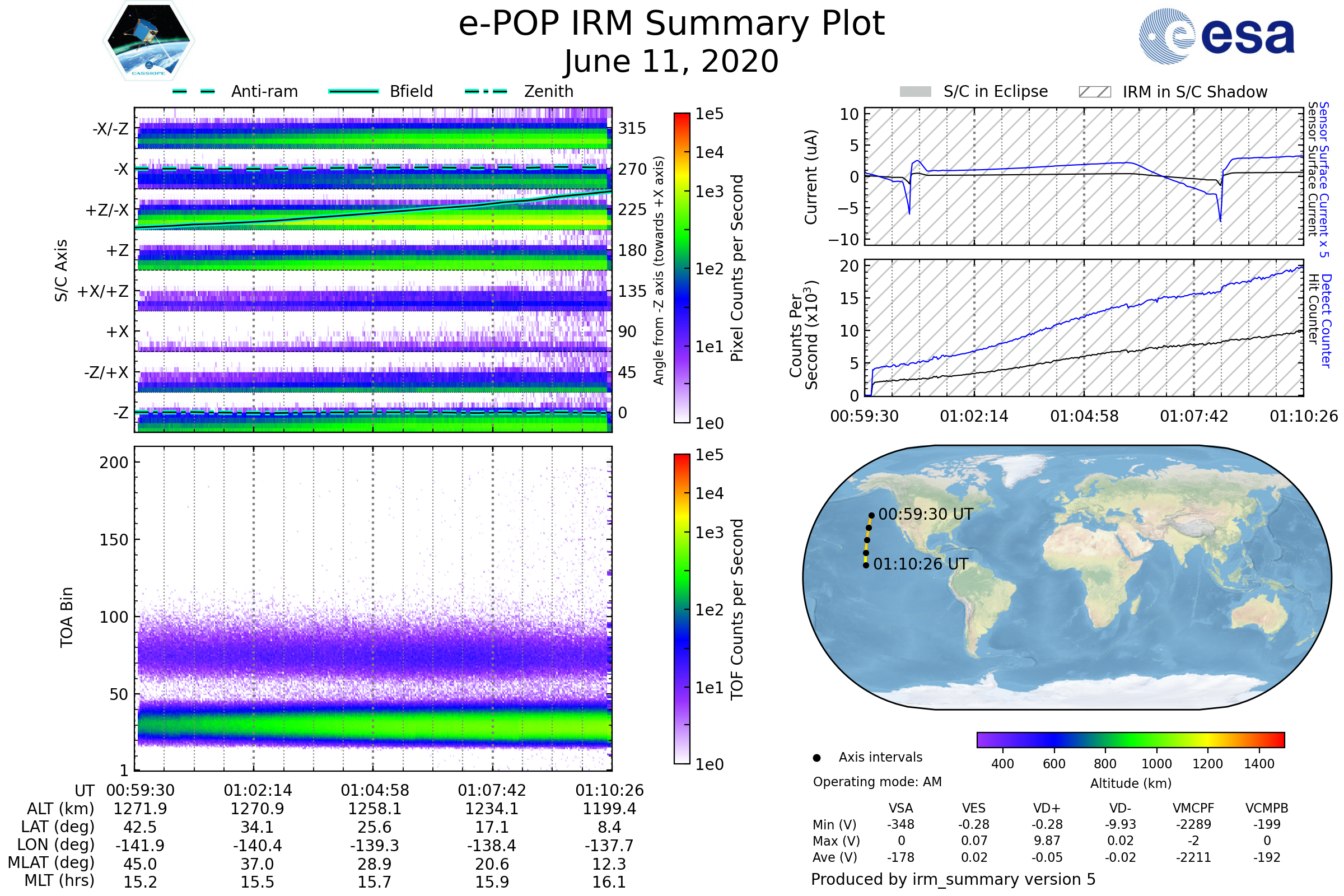Click the Anti-ram dashed line legend marker
Image resolution: width=1344 pixels, height=896 pixels.
click(x=194, y=91)
